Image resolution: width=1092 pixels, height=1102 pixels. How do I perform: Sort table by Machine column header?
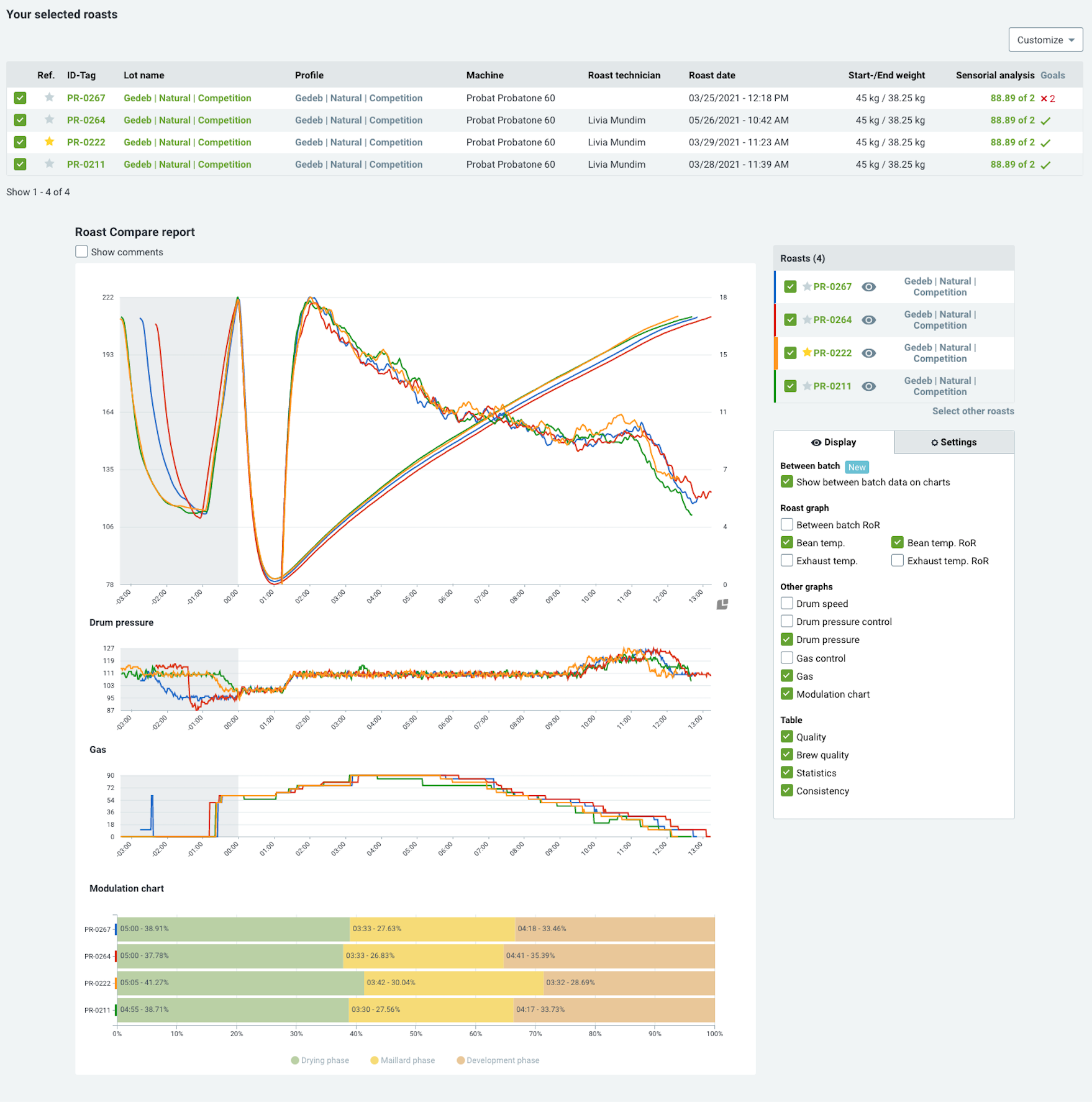pos(485,75)
